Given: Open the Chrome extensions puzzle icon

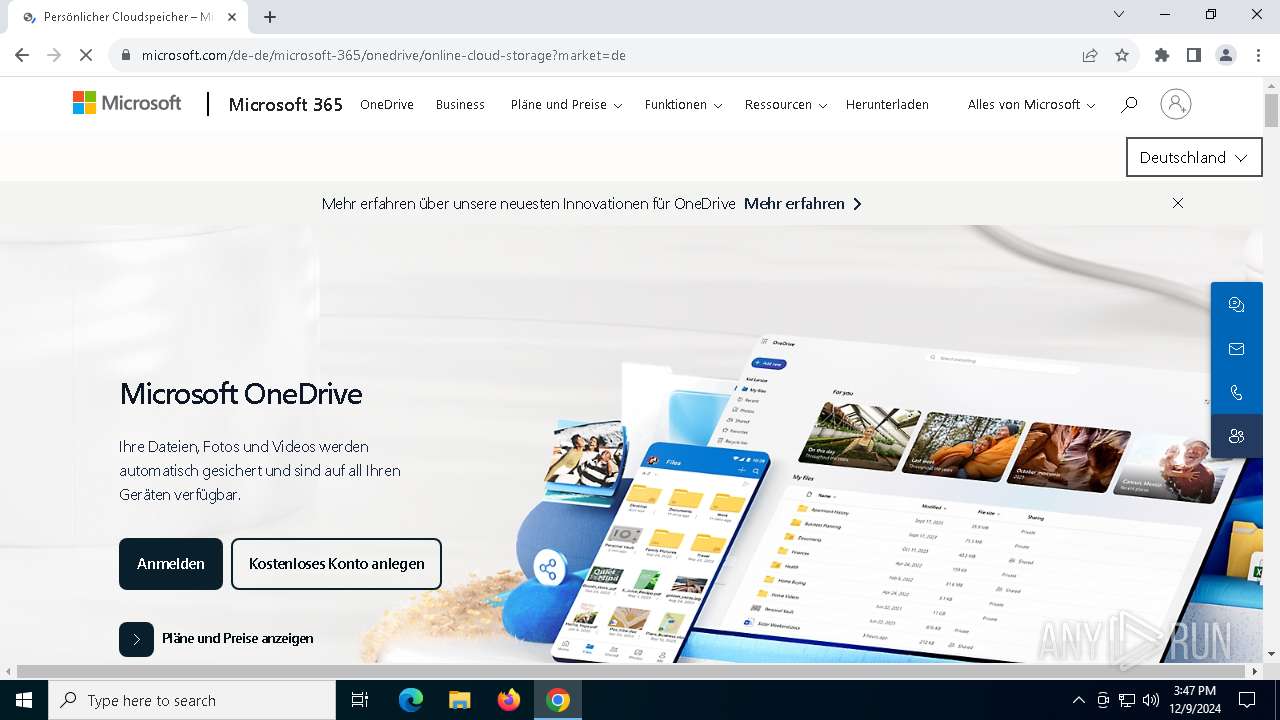Looking at the screenshot, I should pyautogui.click(x=1162, y=55).
